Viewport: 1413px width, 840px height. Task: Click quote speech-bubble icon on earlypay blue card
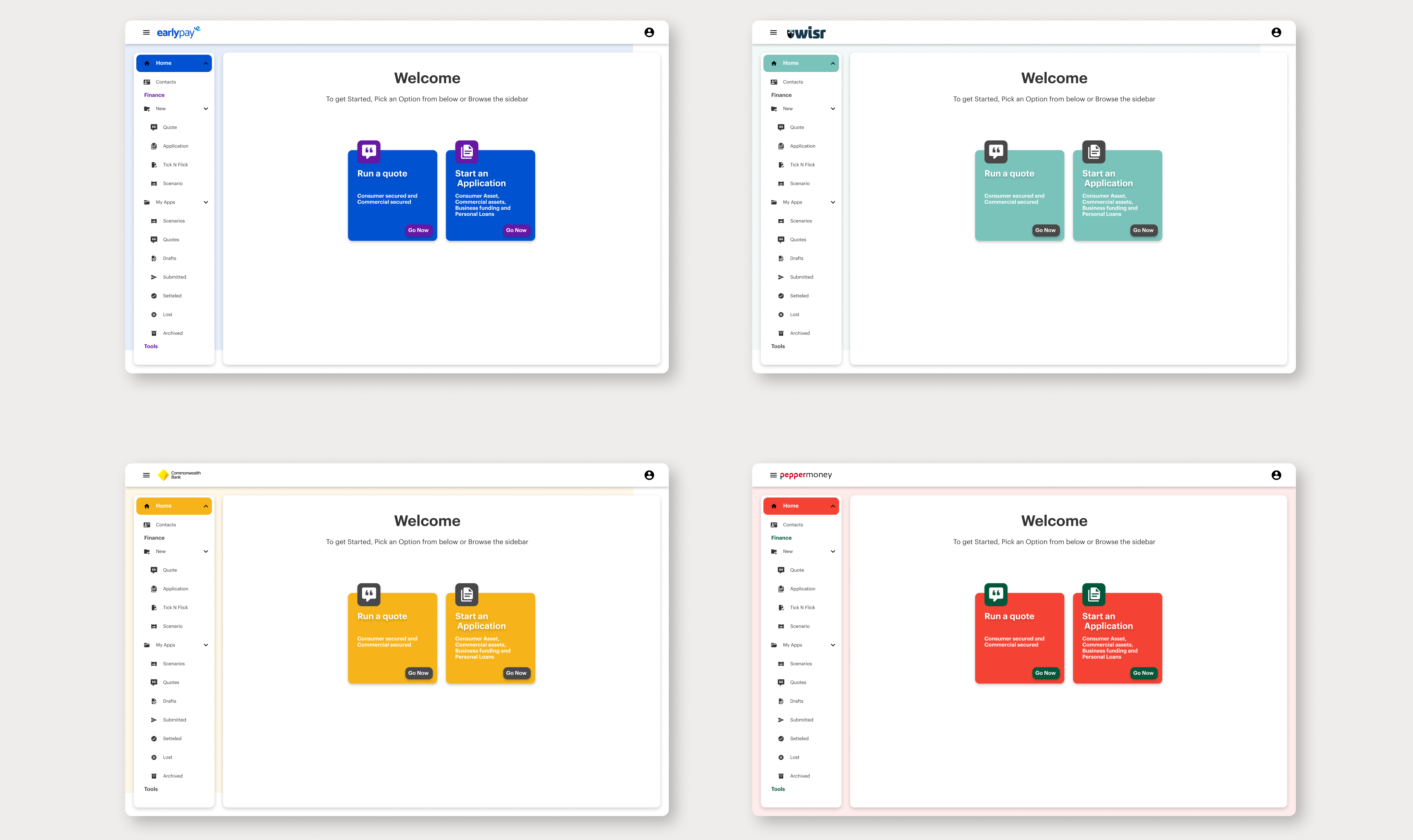click(x=368, y=151)
